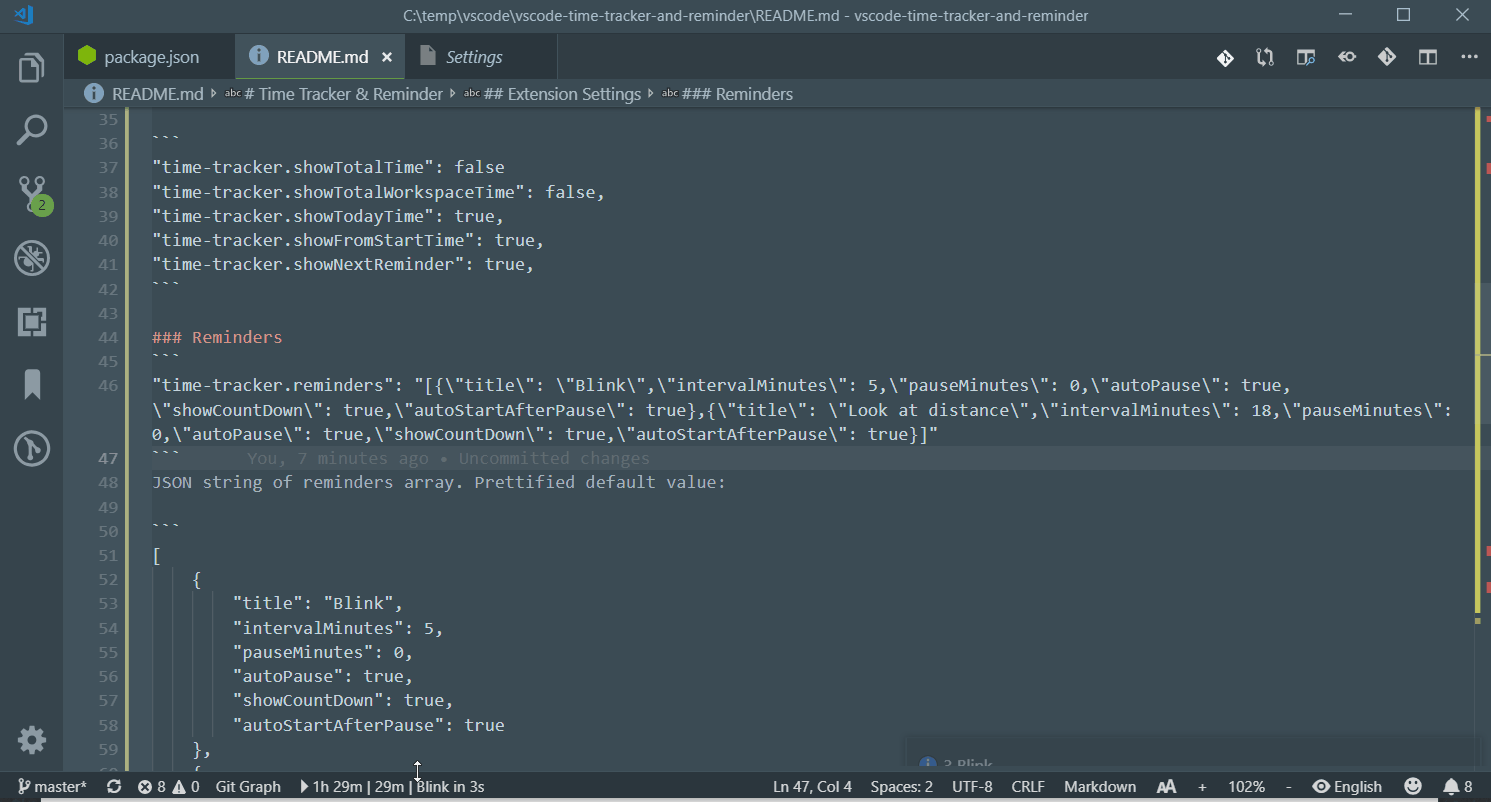Open the Manage gear in activity bar
The image size is (1491, 802).
tap(32, 740)
